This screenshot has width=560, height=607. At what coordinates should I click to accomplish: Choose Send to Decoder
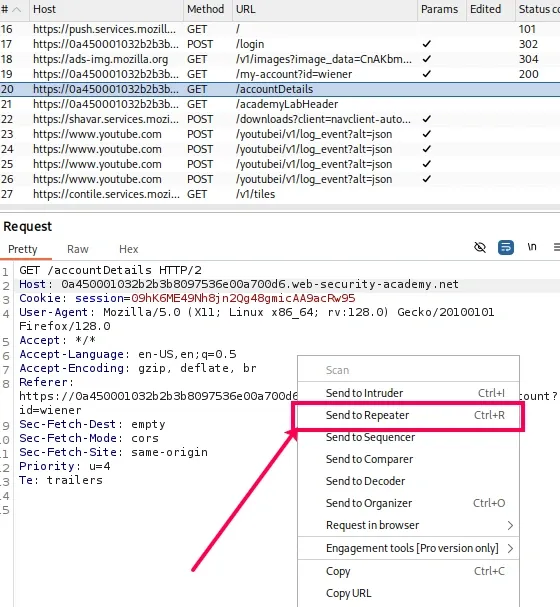click(x=408, y=481)
